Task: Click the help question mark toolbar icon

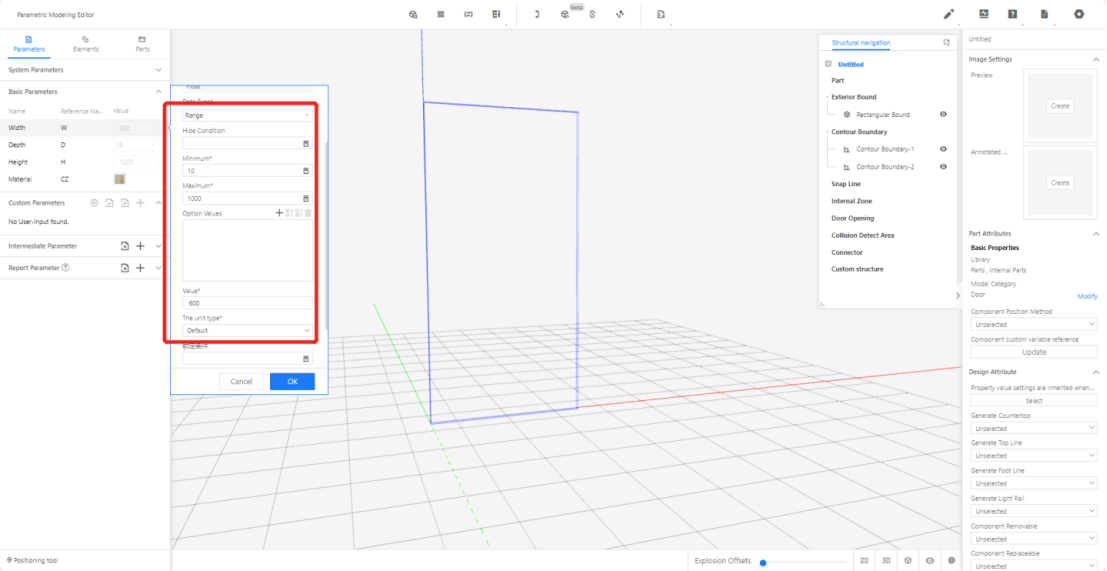Action: (1012, 14)
